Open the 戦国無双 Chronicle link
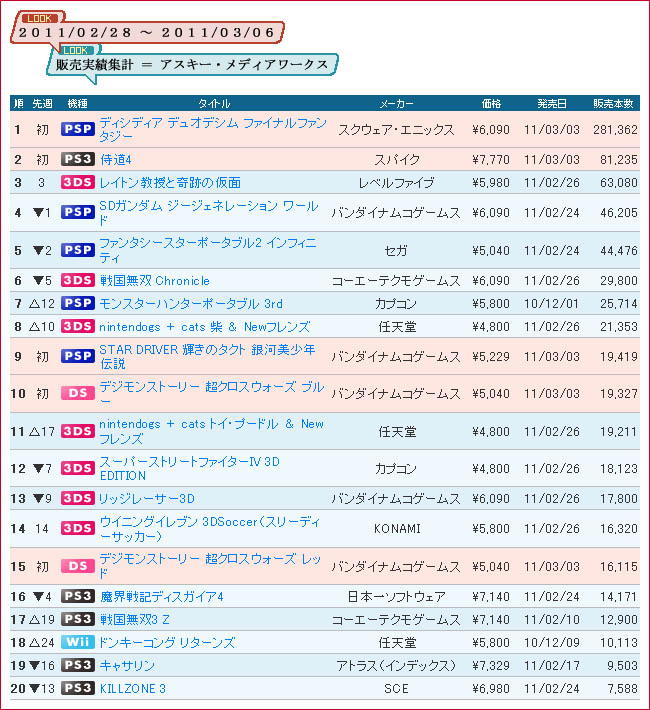Viewport: 650px width, 710px height. [x=154, y=281]
